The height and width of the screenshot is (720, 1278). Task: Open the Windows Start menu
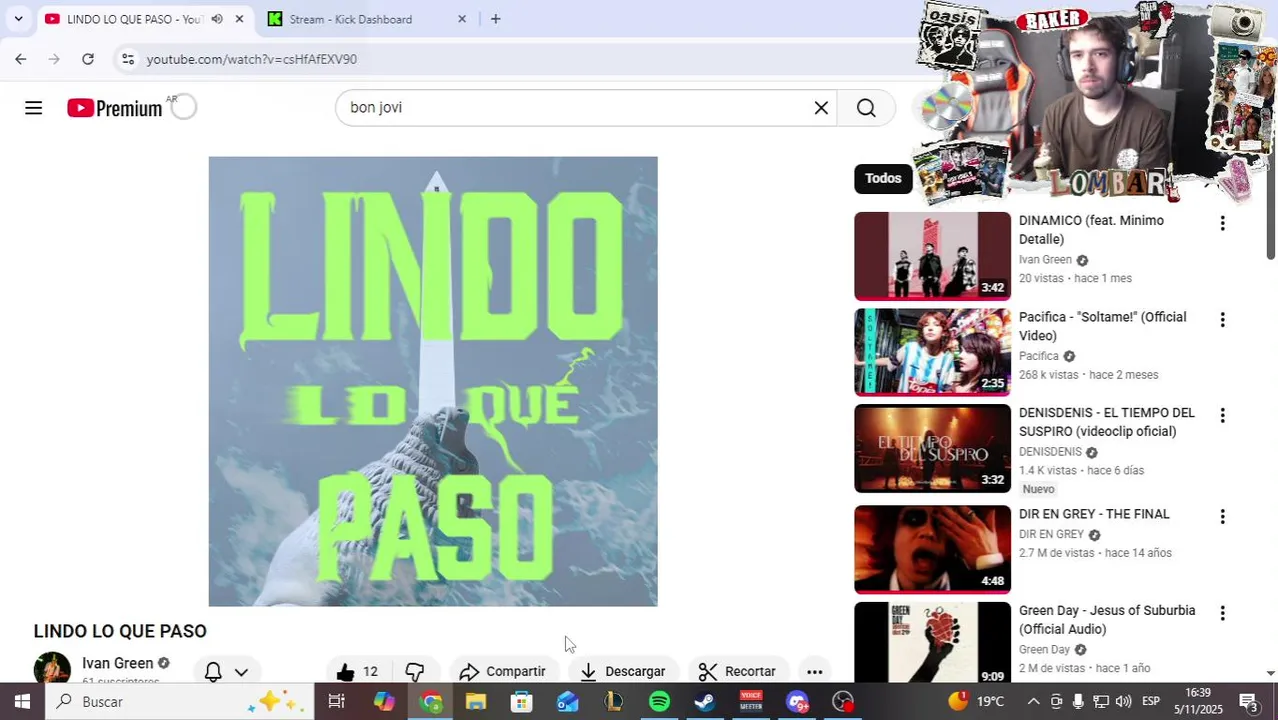pos(21,702)
